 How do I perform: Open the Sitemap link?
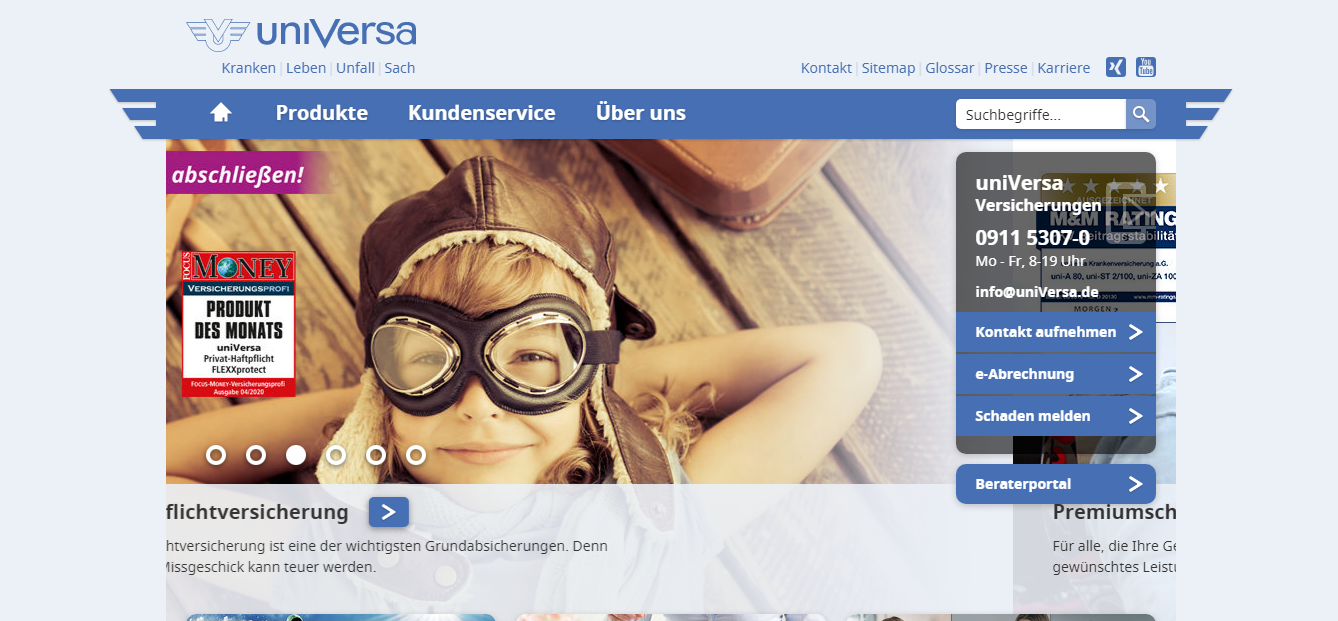[888, 68]
